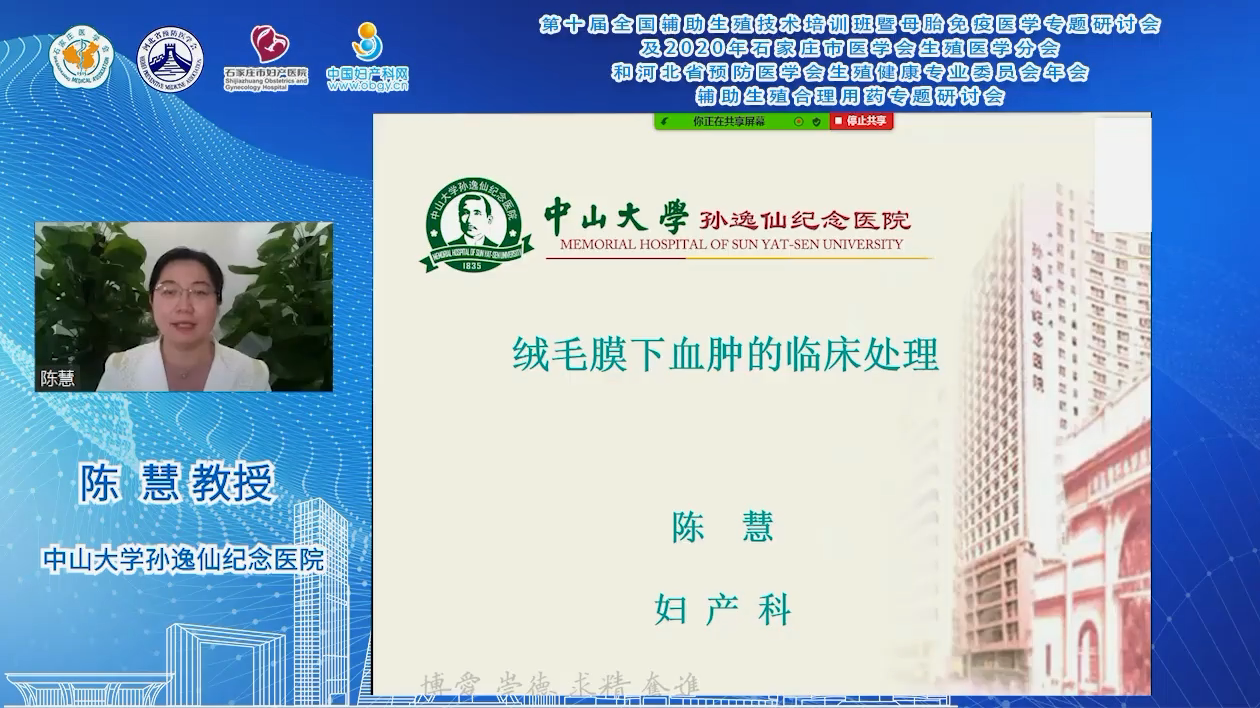Click the Sun Yat-Sen Memorial Hospital emblem

(476, 225)
